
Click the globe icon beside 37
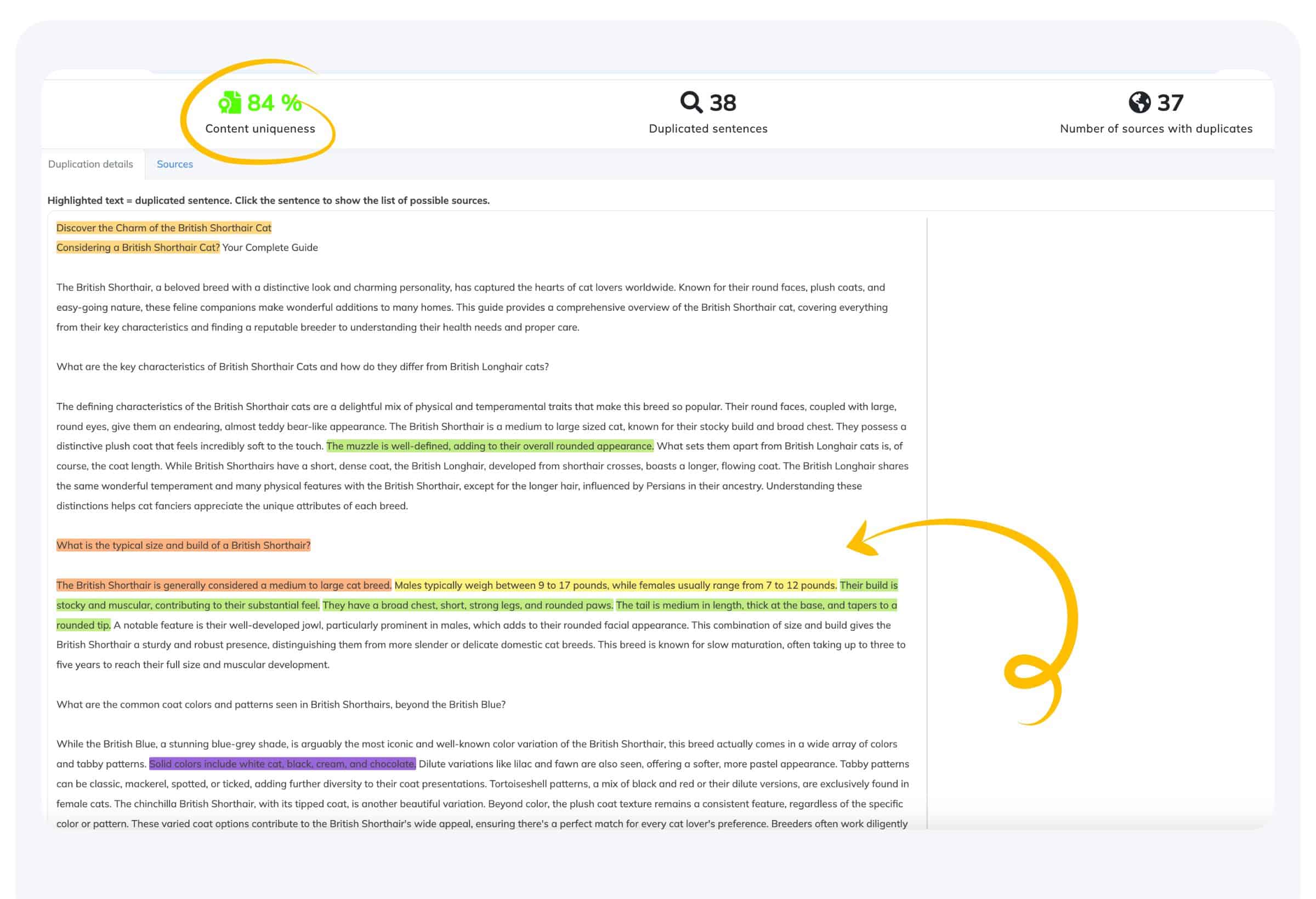pos(1139,103)
